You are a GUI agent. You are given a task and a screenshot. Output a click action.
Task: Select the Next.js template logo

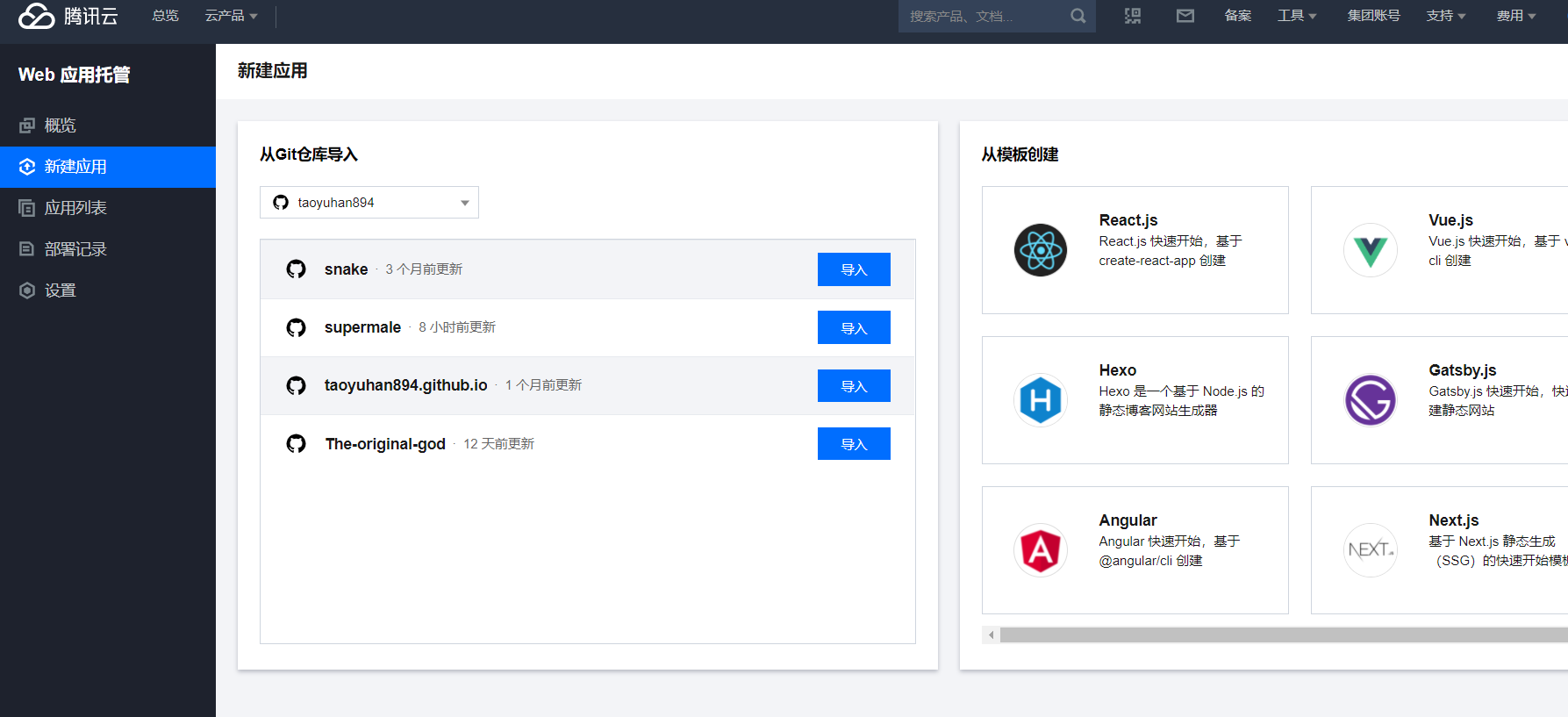pos(1371,550)
